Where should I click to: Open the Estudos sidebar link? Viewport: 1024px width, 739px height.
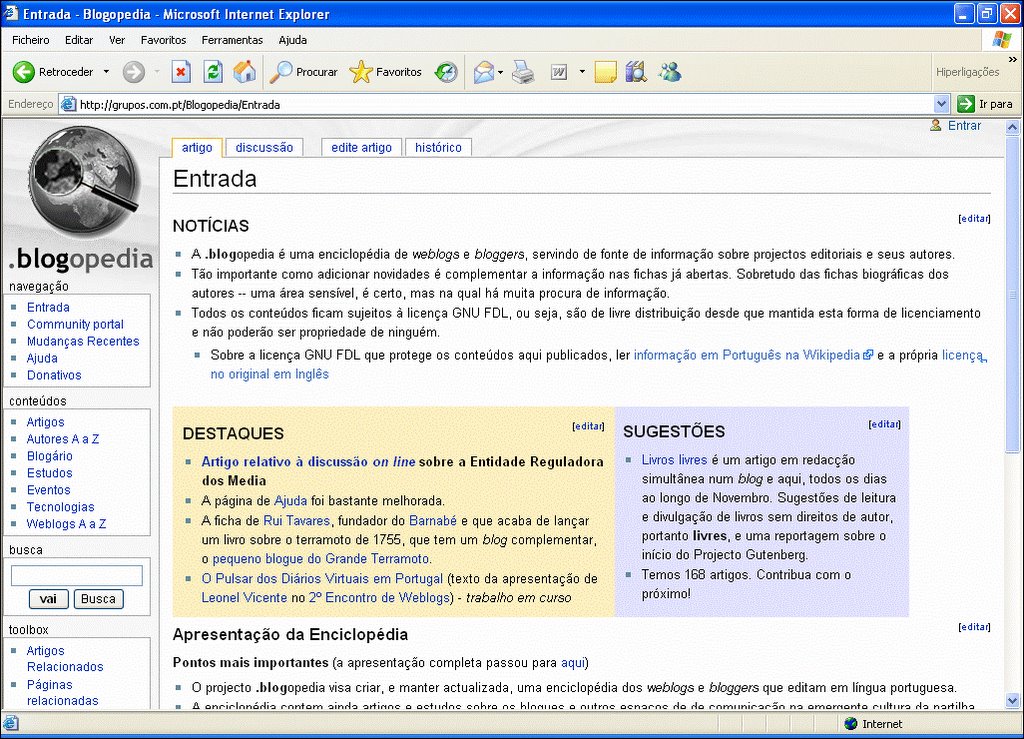click(50, 473)
